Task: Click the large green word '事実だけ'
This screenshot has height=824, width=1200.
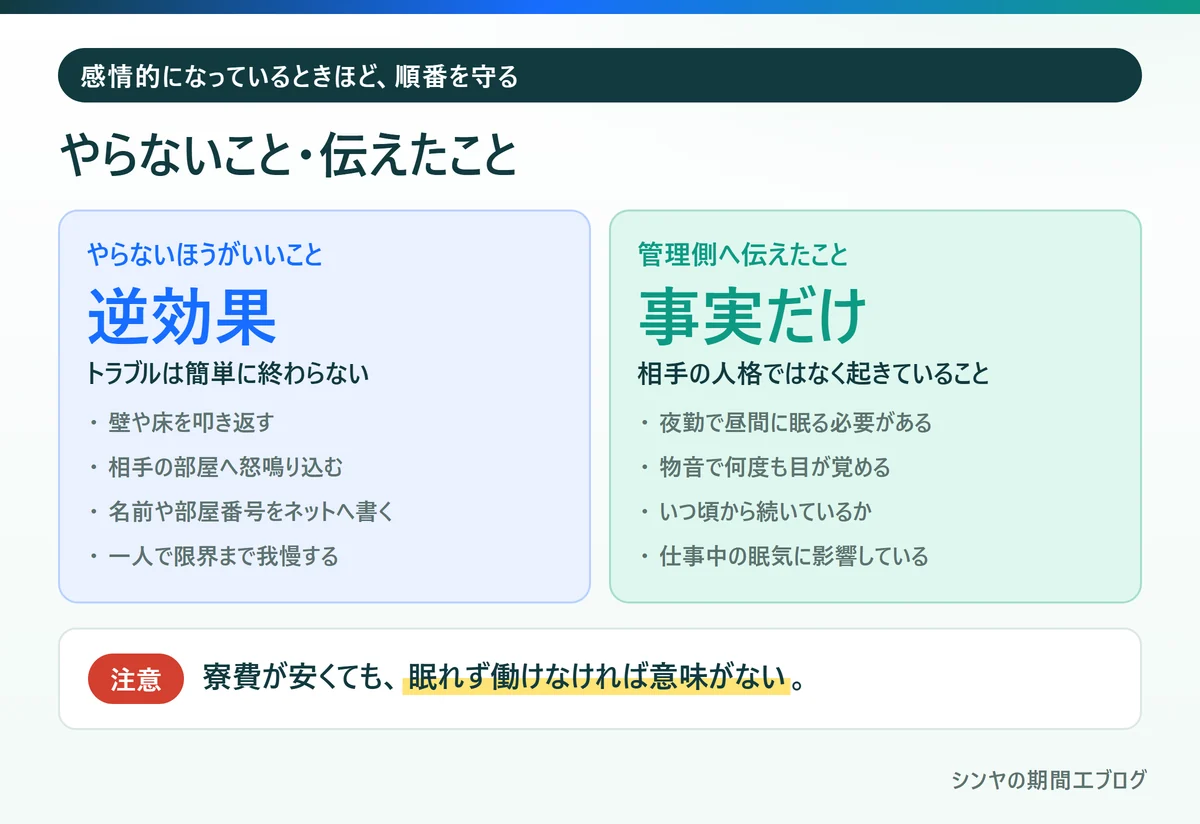Action: [x=752, y=317]
